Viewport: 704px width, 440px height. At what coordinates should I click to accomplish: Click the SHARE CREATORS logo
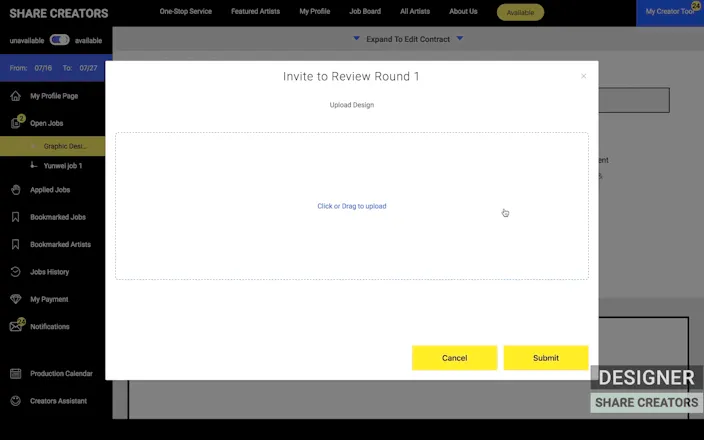click(x=59, y=13)
